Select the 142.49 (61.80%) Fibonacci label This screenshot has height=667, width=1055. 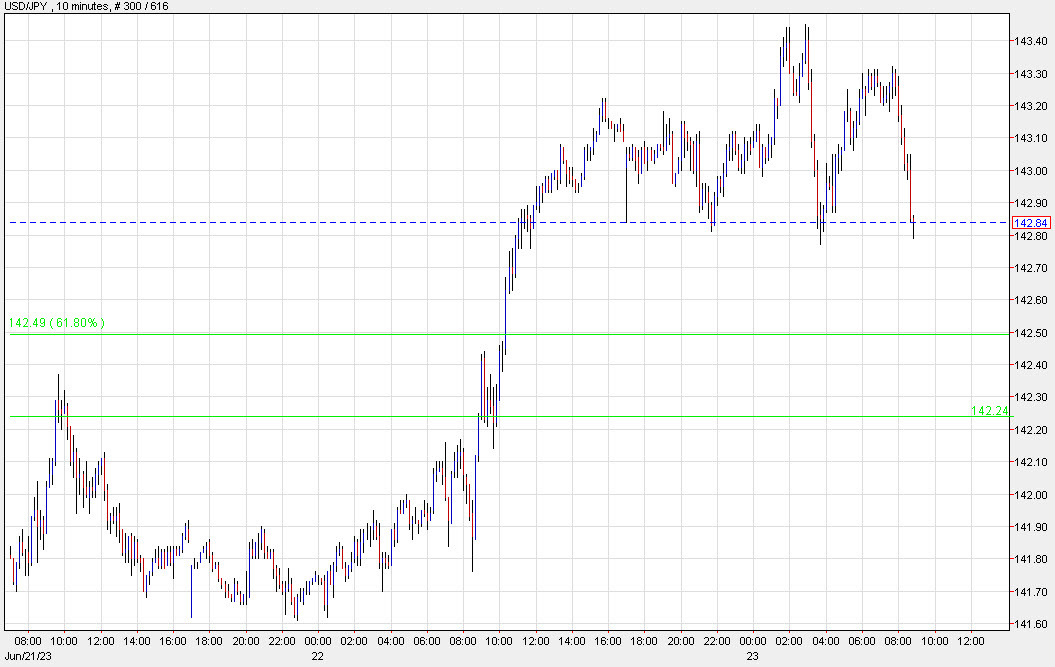pyautogui.click(x=55, y=322)
